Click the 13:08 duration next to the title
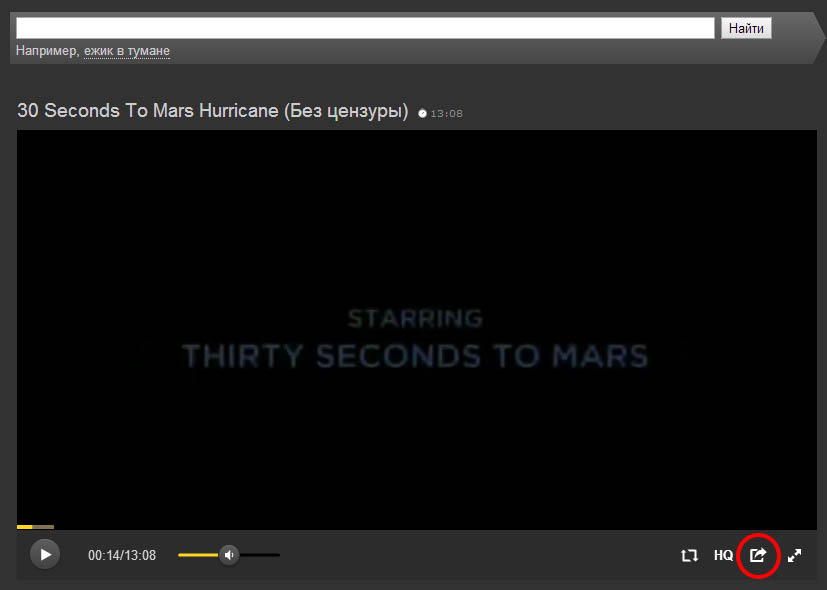827x590 pixels. click(x=447, y=113)
